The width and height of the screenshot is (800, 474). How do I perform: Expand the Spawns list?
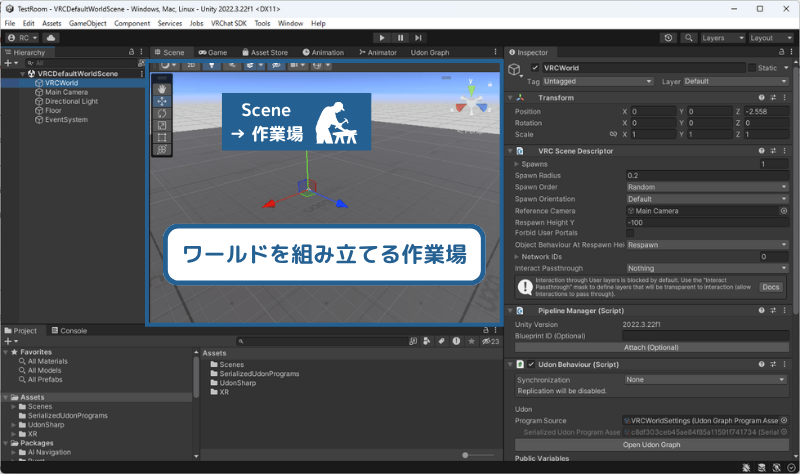coord(516,164)
